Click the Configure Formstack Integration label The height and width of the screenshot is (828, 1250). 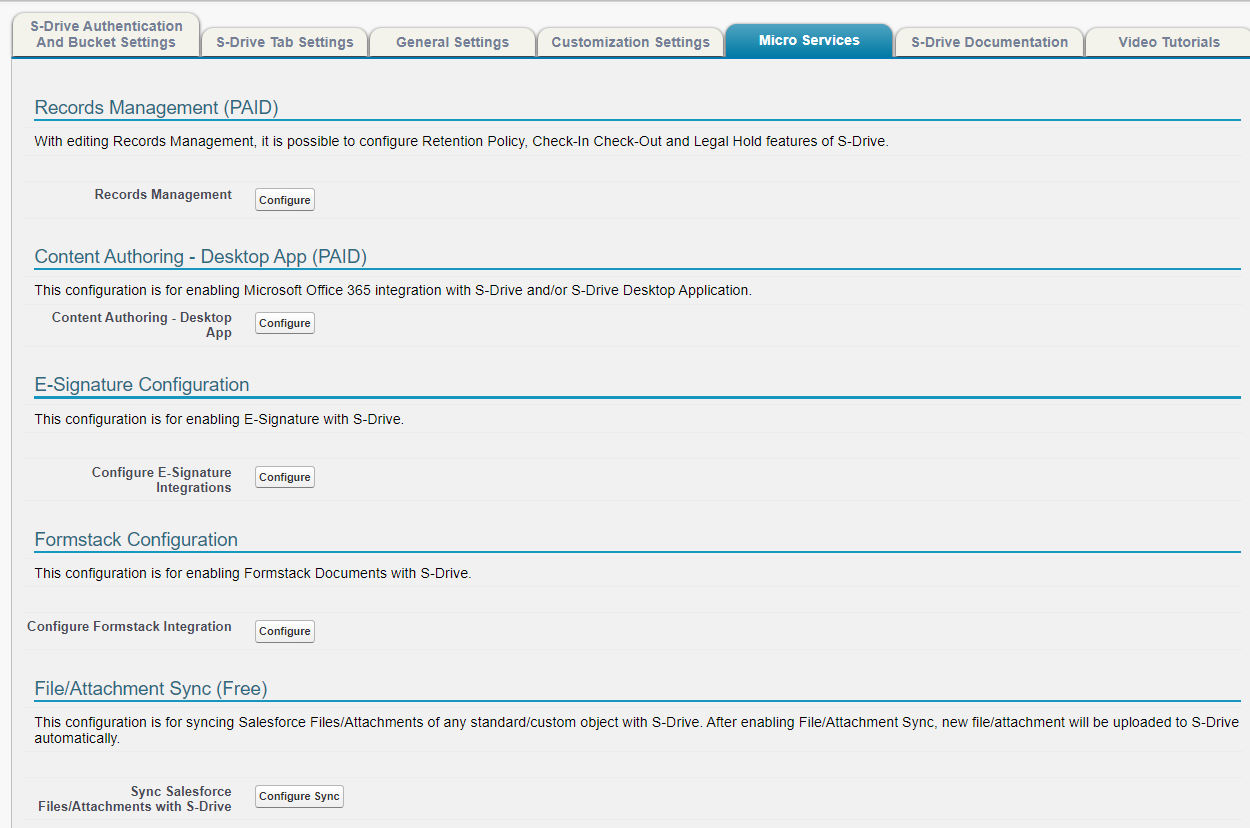(129, 627)
